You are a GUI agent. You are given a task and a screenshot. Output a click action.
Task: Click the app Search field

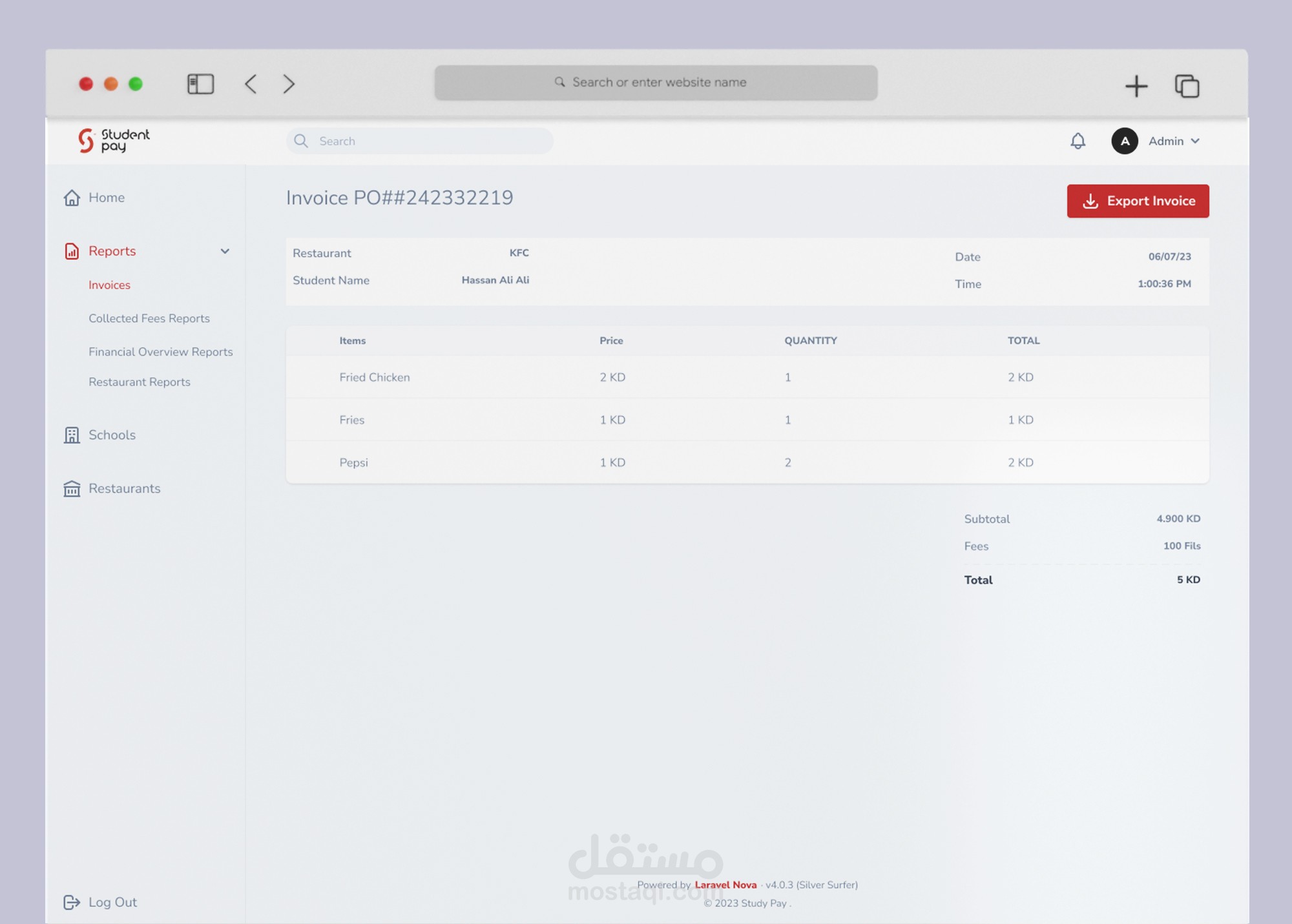(x=420, y=141)
